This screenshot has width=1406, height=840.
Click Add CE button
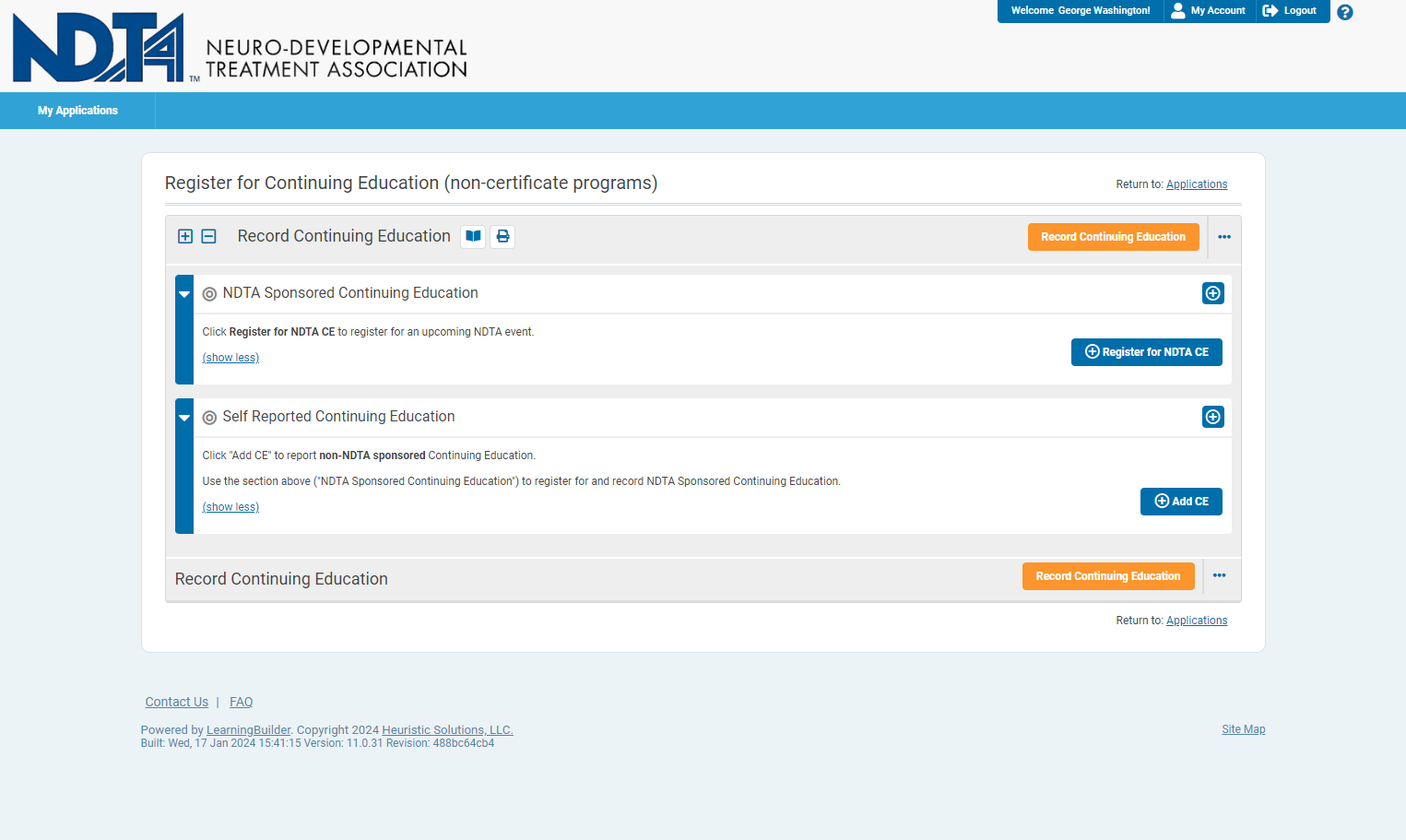click(x=1181, y=502)
